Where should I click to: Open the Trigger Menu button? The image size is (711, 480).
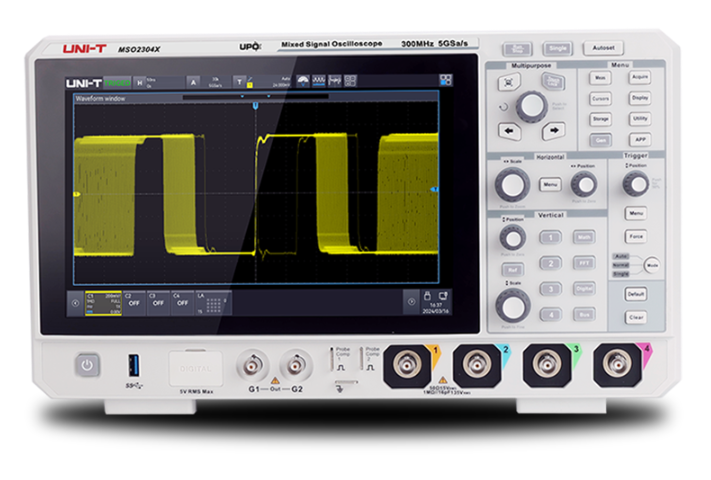point(635,213)
